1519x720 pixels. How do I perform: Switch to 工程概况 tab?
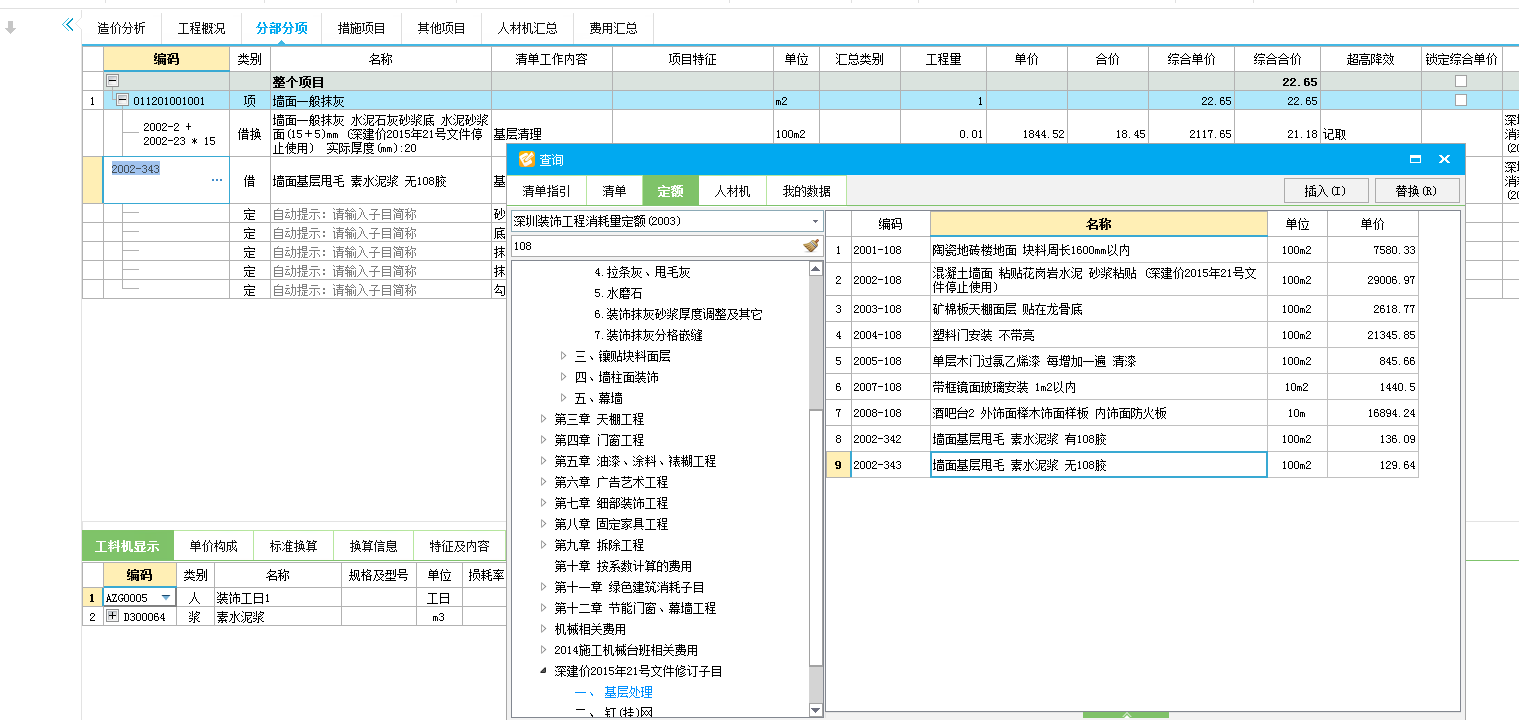point(201,28)
